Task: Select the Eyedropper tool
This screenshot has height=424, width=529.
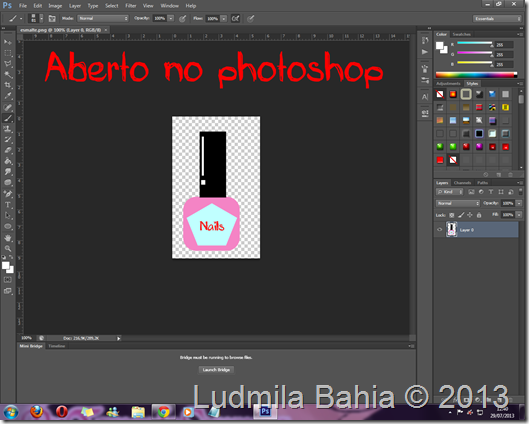Action: (7, 96)
